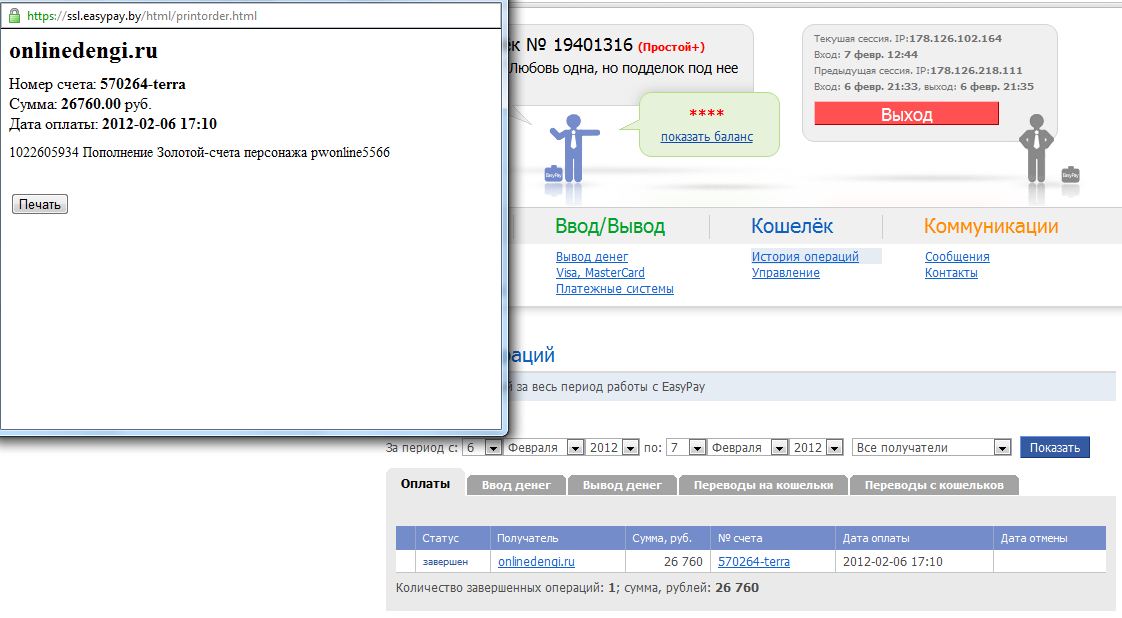
Task: Open the Сообщения link
Action: tap(957, 257)
